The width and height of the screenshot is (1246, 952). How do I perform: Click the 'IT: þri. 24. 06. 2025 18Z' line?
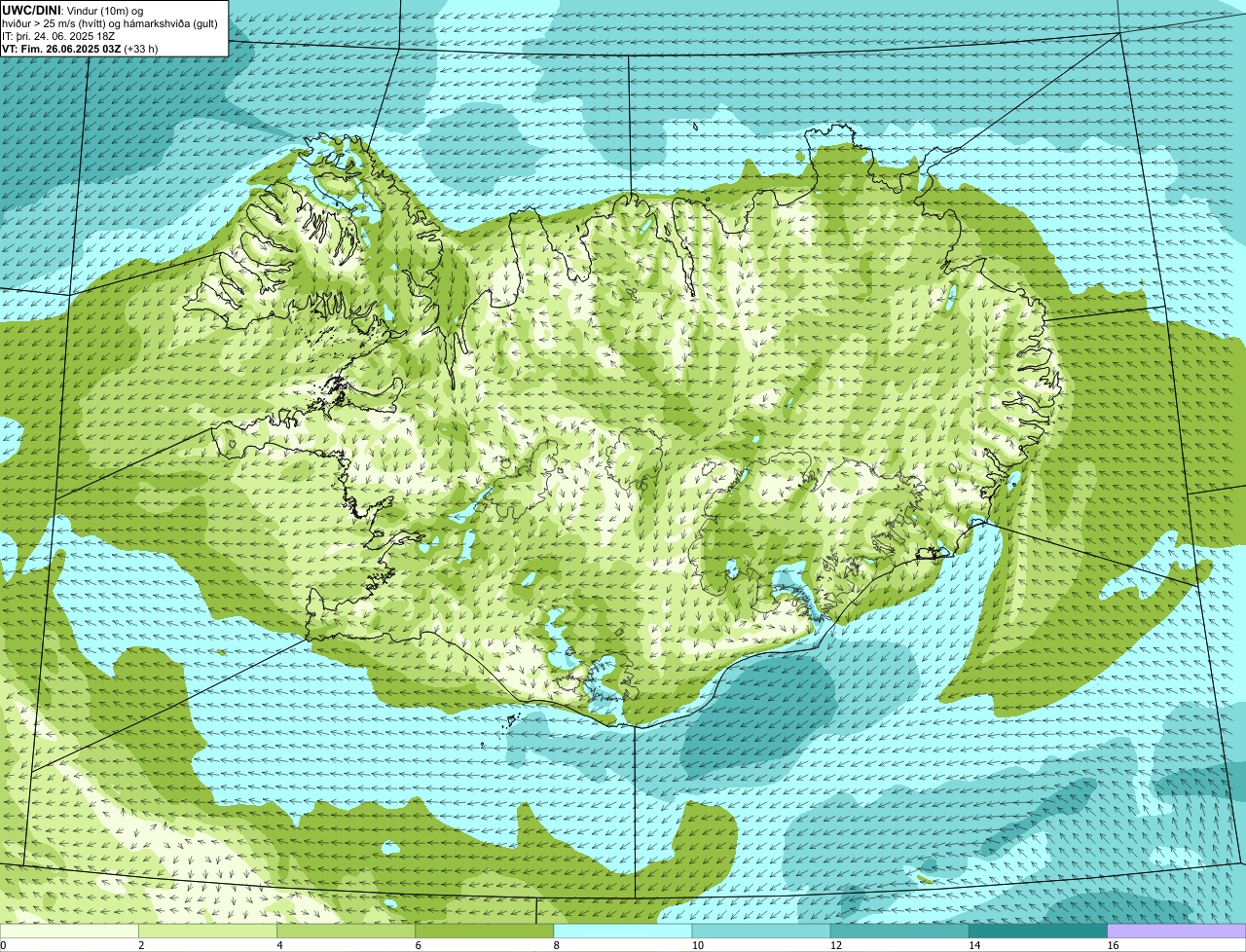point(58,36)
